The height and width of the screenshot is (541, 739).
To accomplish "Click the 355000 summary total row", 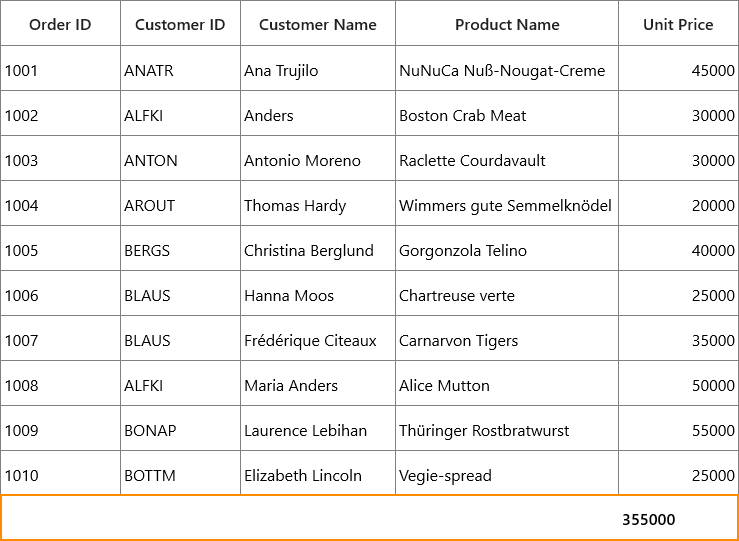I will tap(370, 517).
